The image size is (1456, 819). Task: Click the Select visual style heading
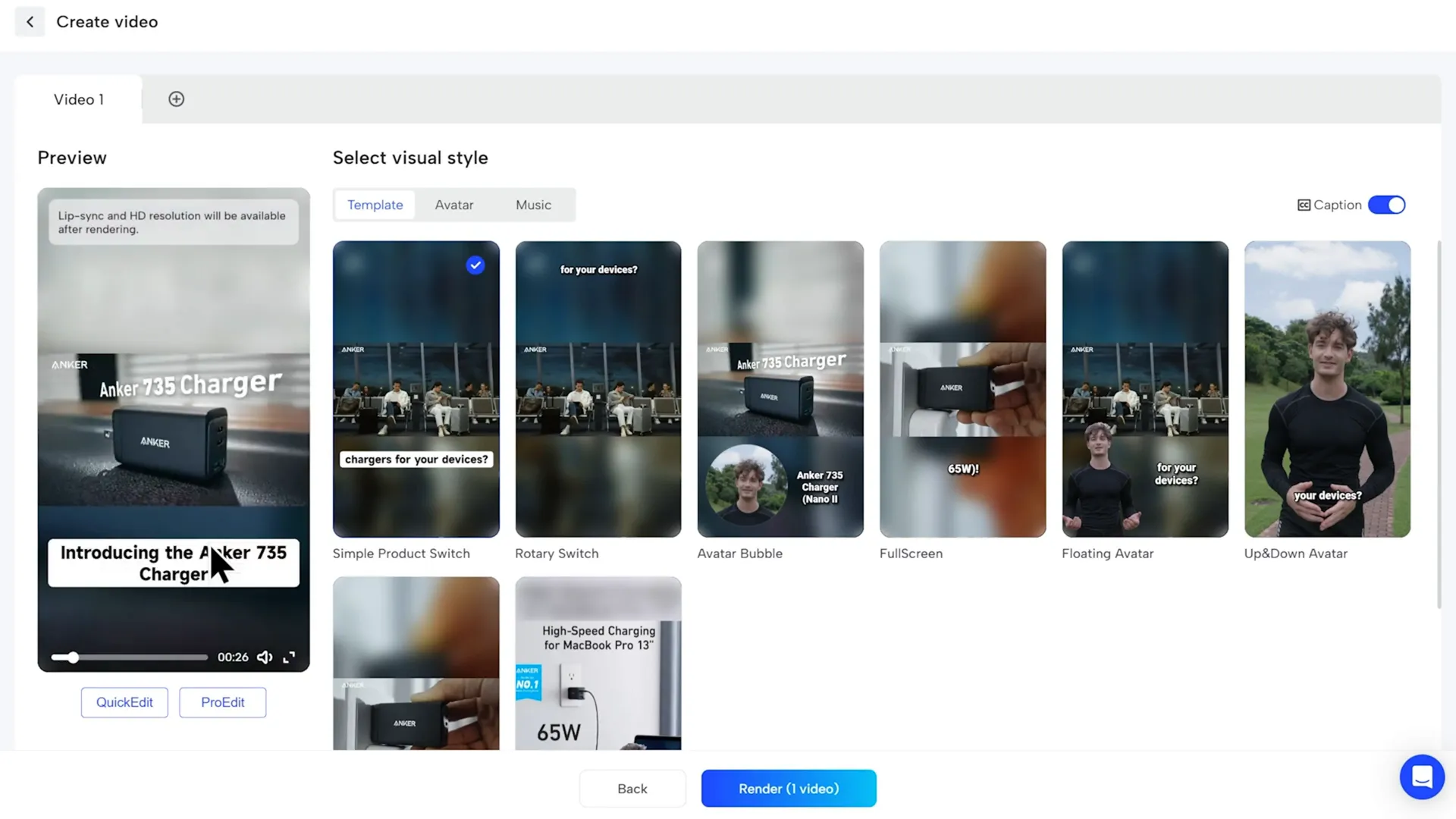410,158
